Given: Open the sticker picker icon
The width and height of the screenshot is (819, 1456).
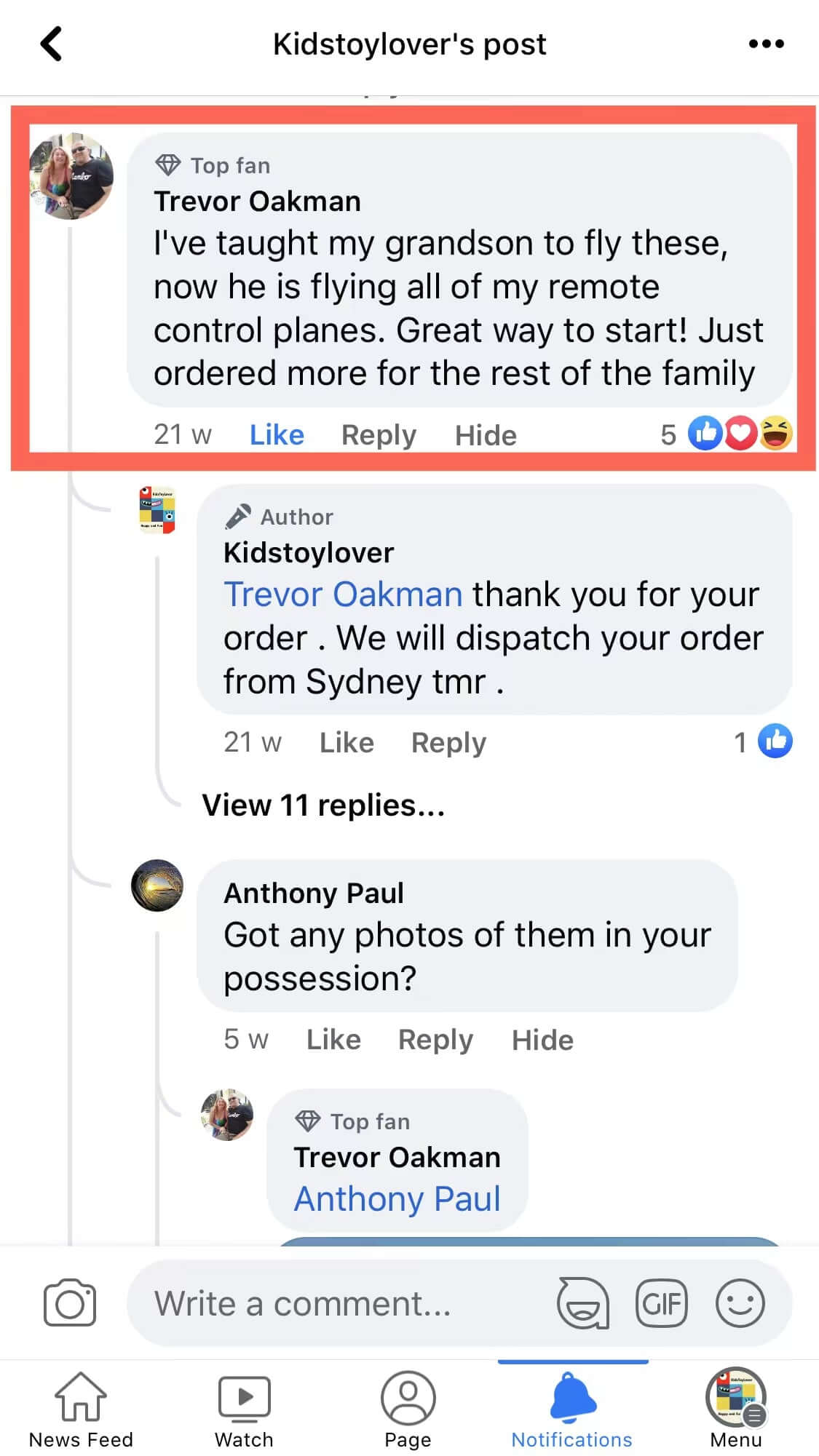Looking at the screenshot, I should point(582,1302).
